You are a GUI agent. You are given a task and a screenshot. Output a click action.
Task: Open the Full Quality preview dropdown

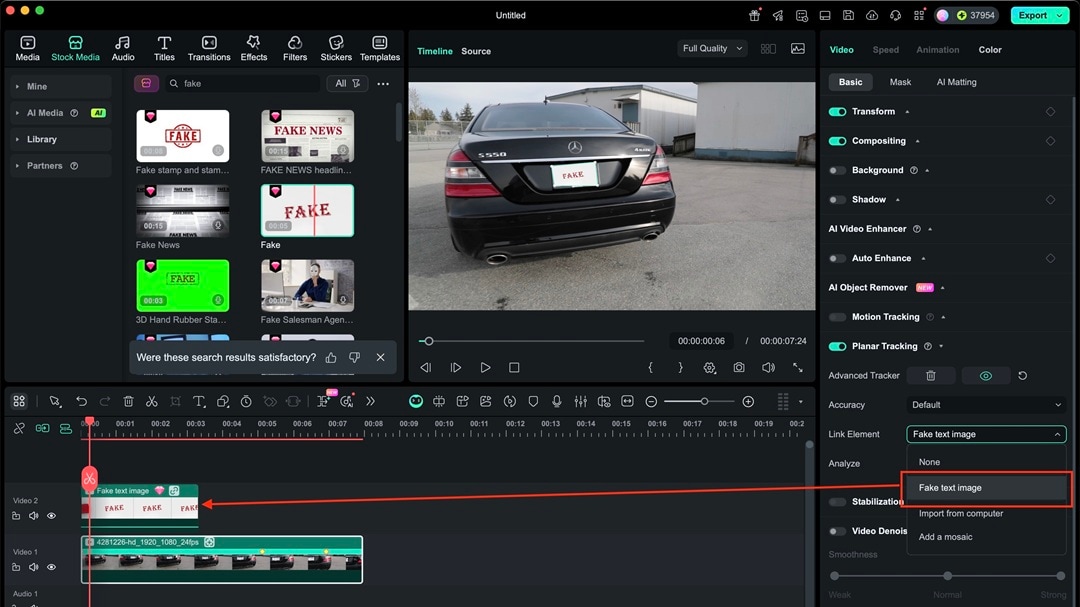[x=712, y=48]
